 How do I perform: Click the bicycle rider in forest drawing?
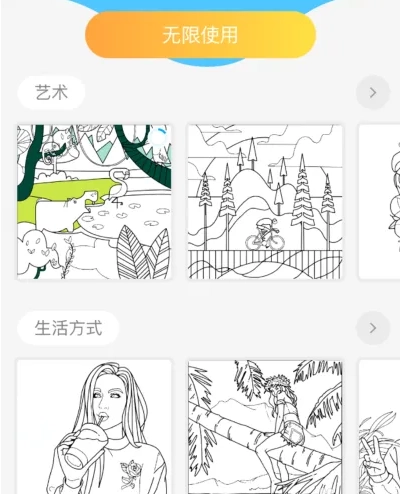(265, 234)
